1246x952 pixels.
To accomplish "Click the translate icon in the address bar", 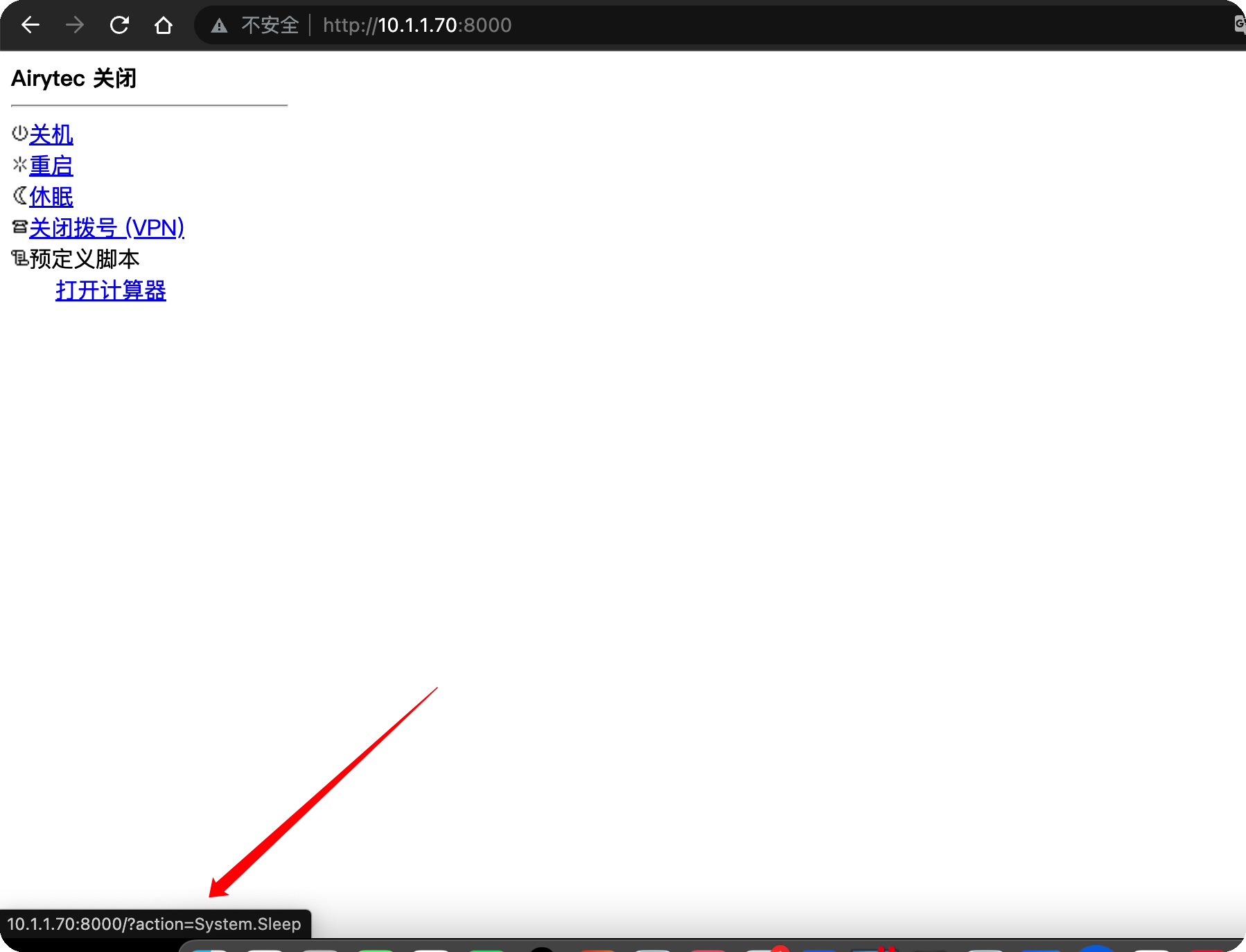I will pos(1239,26).
